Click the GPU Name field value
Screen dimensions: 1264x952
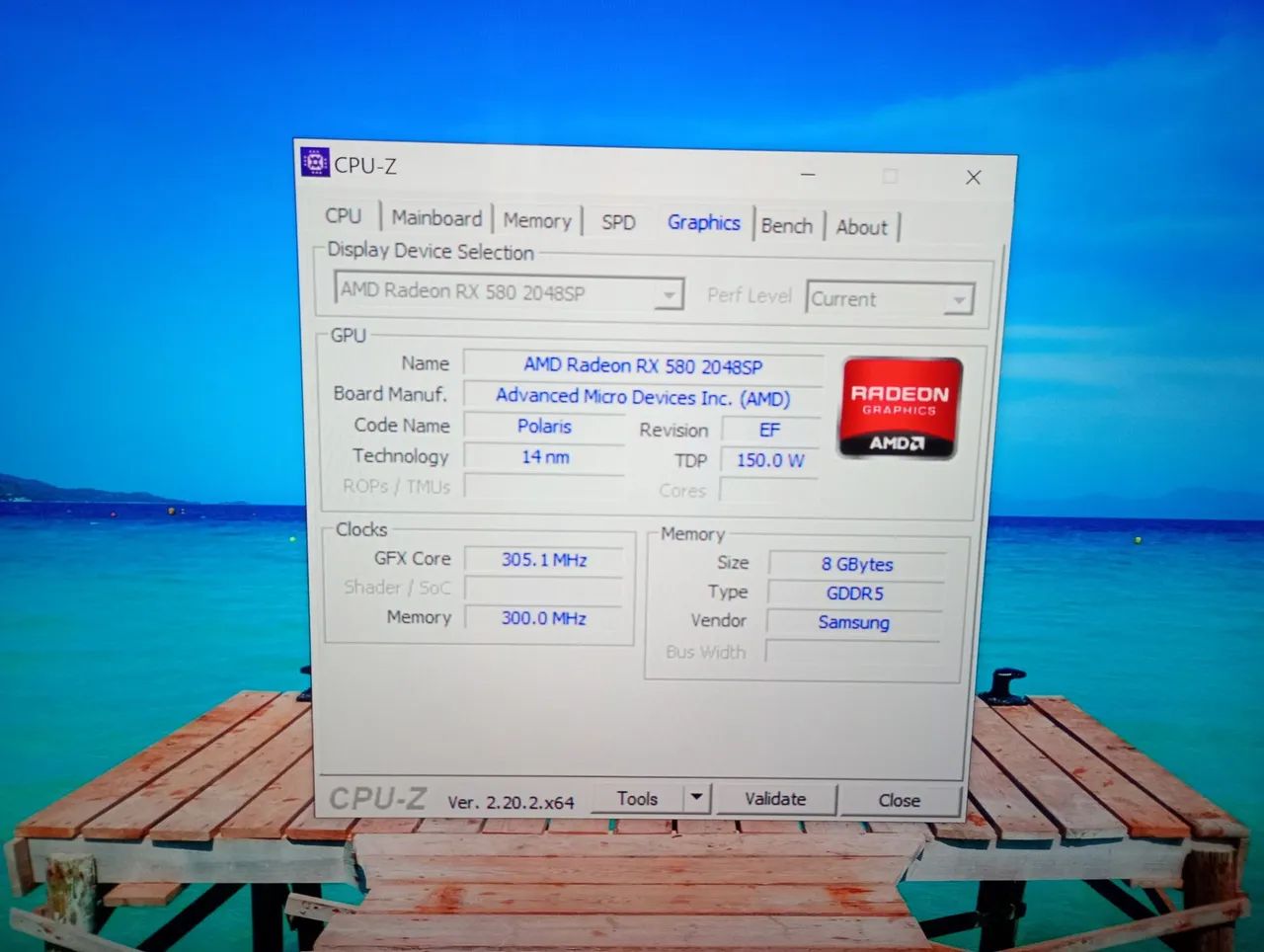coord(643,366)
